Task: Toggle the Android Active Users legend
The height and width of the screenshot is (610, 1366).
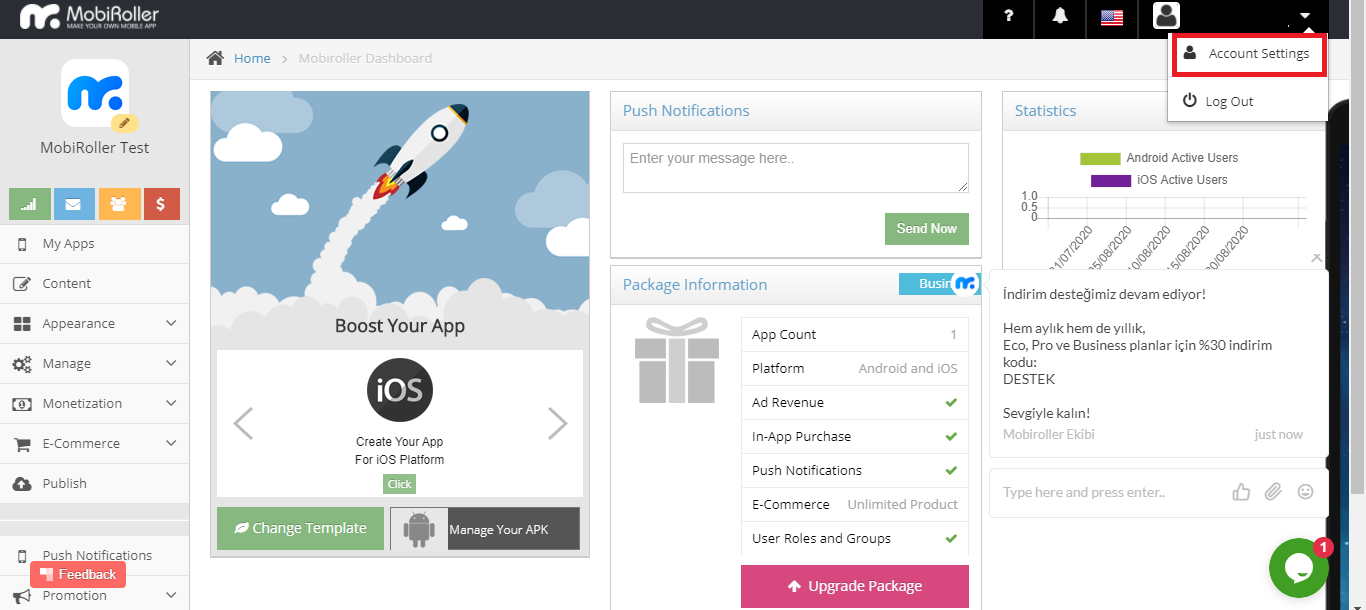Action: coord(1159,158)
